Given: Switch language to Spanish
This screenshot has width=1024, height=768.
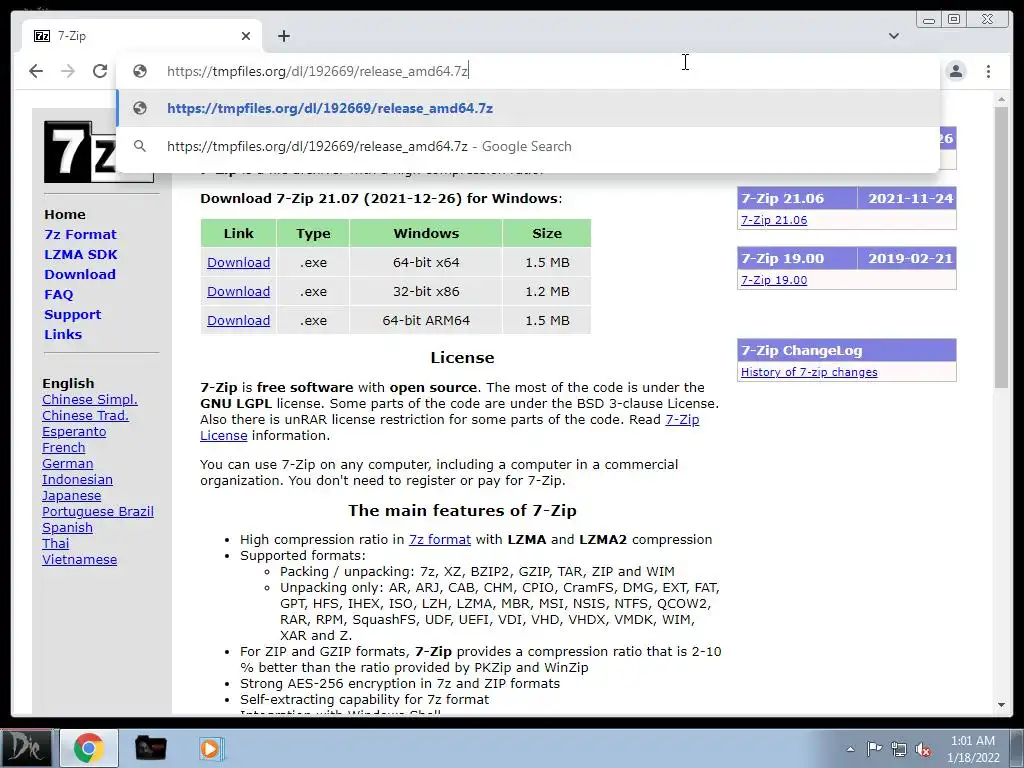Looking at the screenshot, I should pos(67,528).
